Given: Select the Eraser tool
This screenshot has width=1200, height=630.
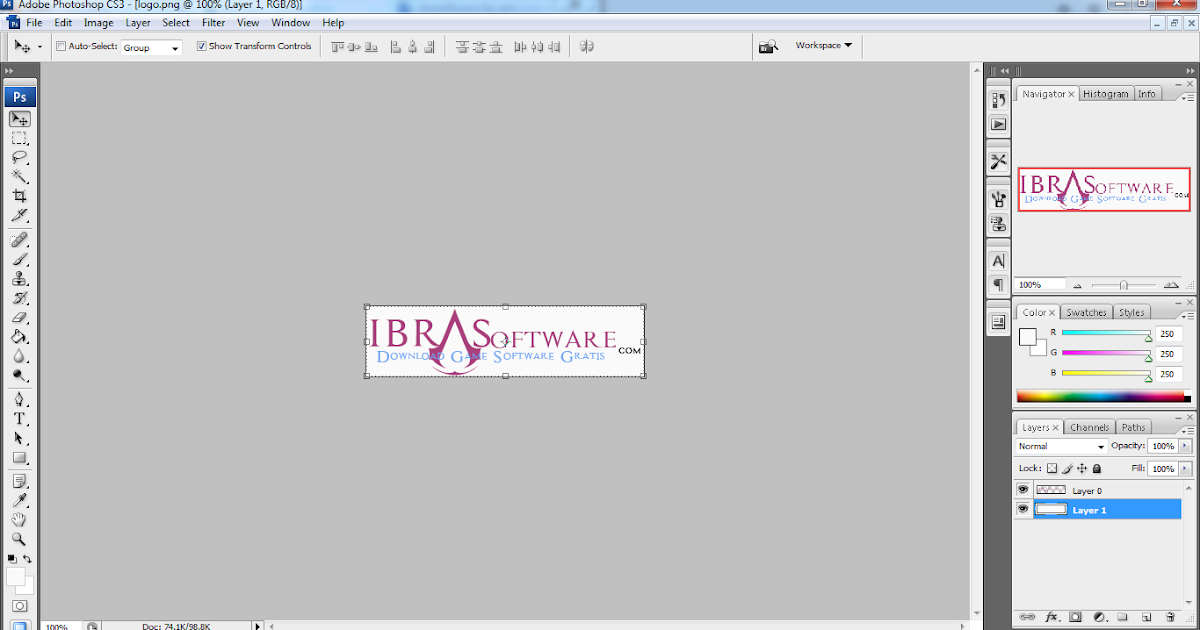Looking at the screenshot, I should coord(20,318).
